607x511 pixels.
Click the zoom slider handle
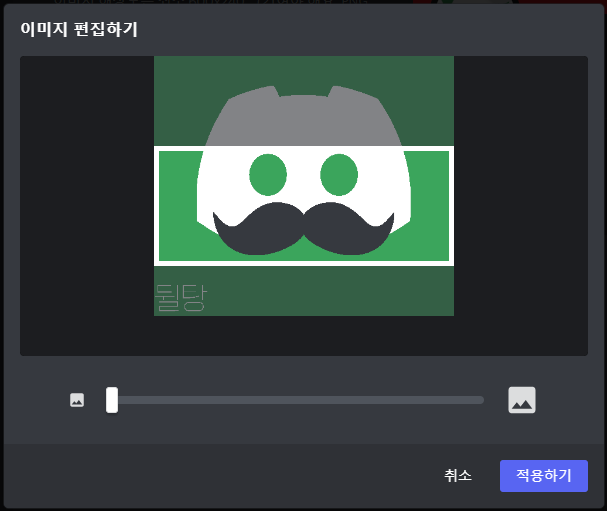coord(112,400)
